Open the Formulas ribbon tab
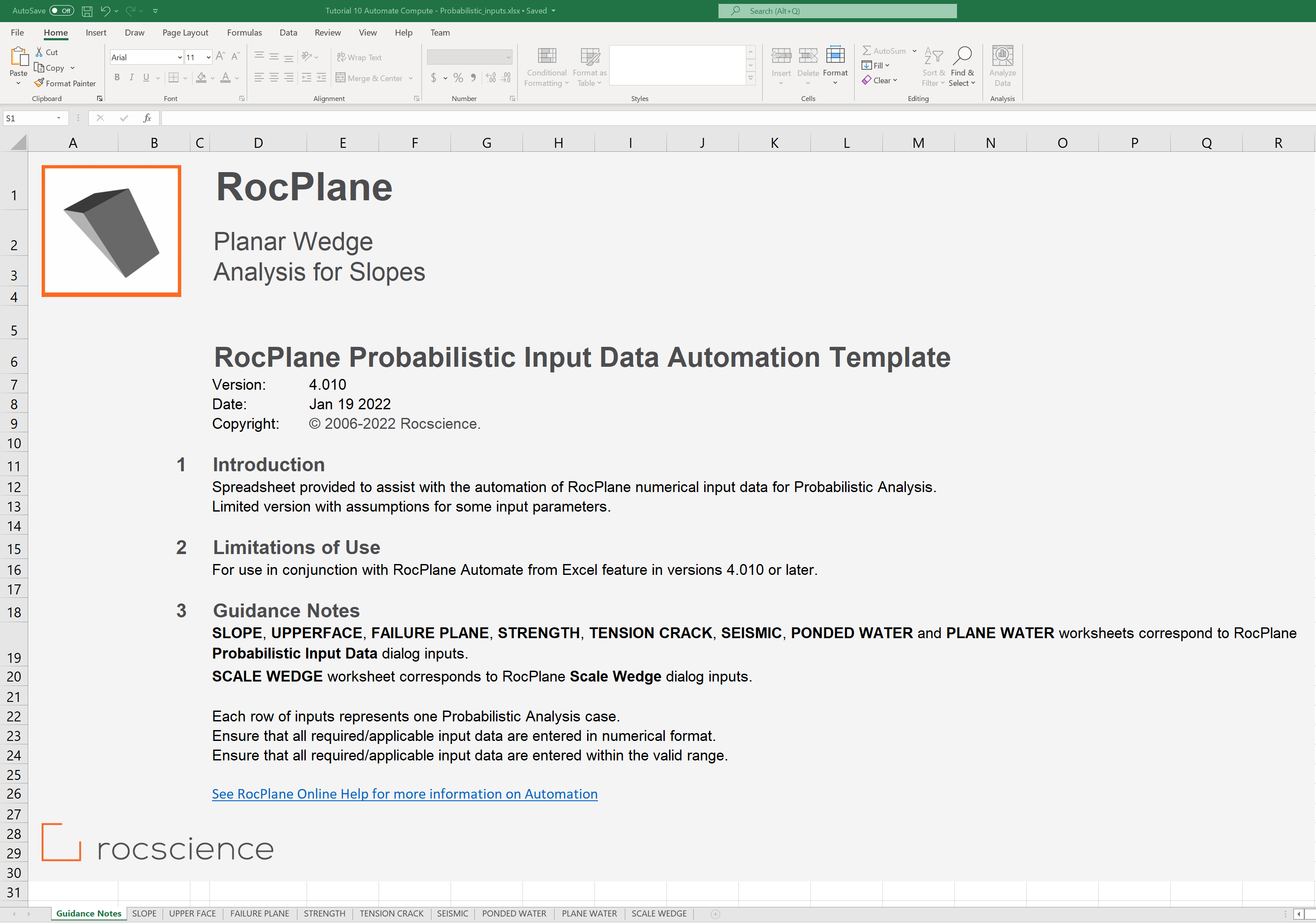Screen dimensions: 1316x923 244,33
